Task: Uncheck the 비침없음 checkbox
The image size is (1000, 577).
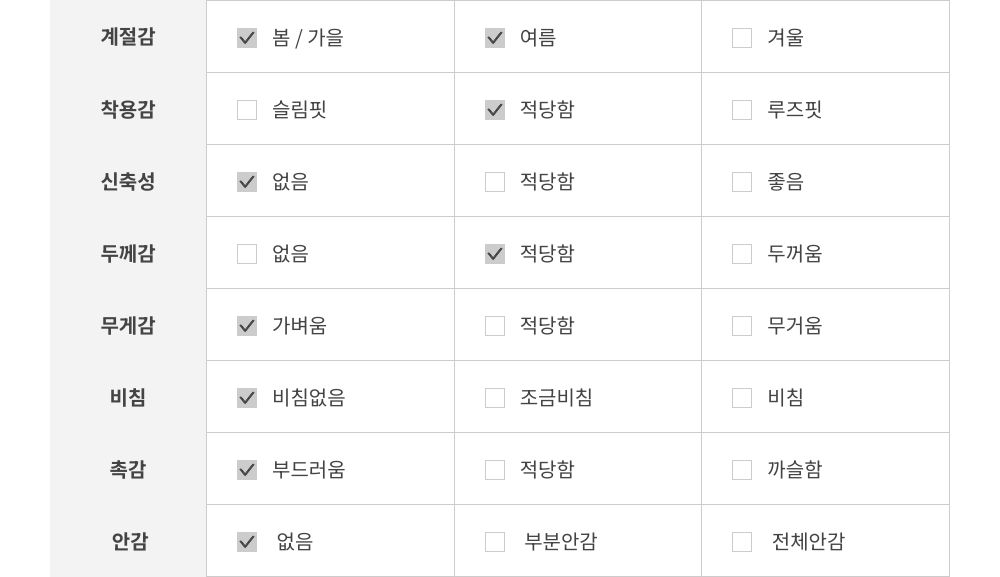Action: point(247,398)
